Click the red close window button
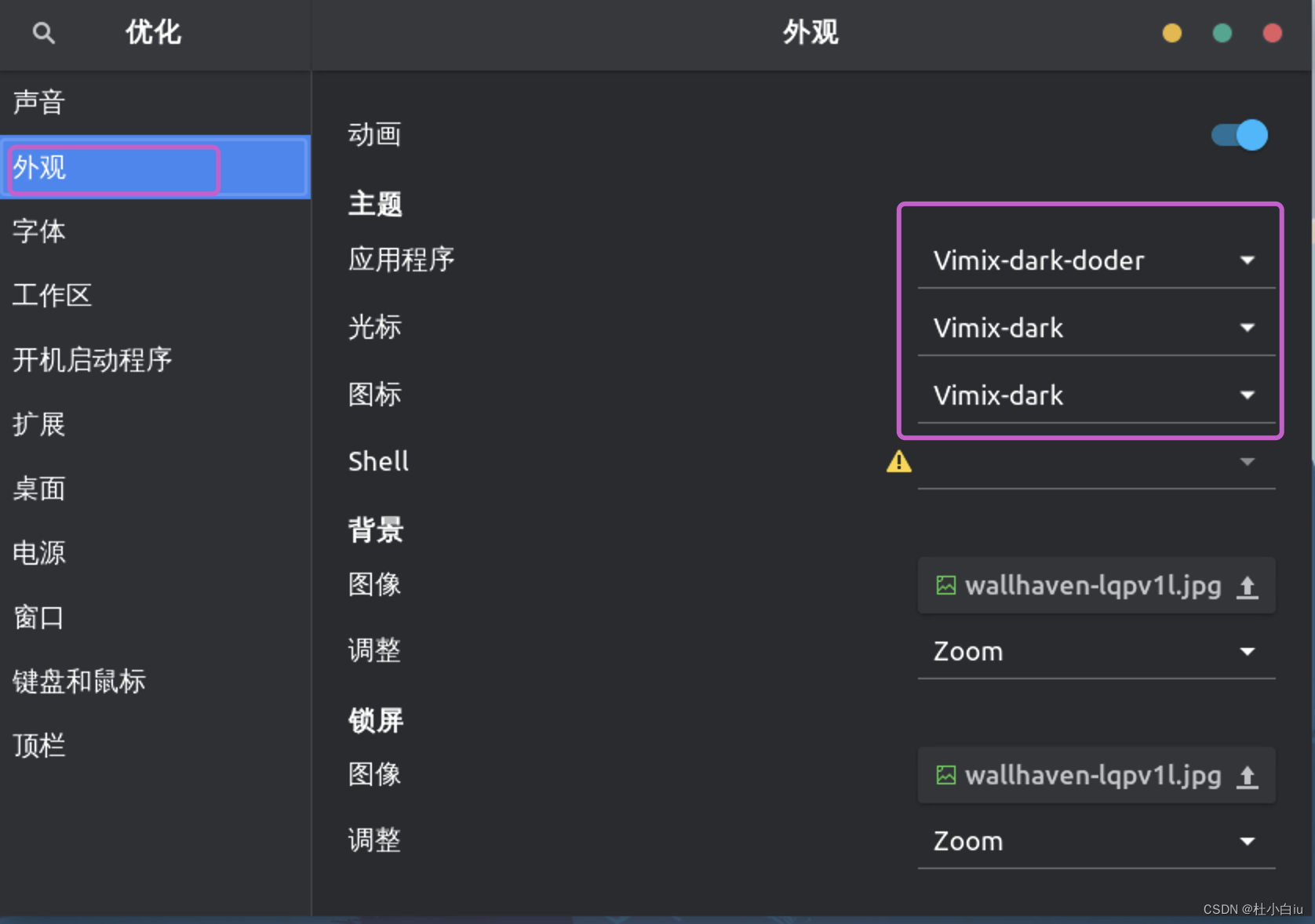This screenshot has width=1315, height=924. [x=1273, y=33]
